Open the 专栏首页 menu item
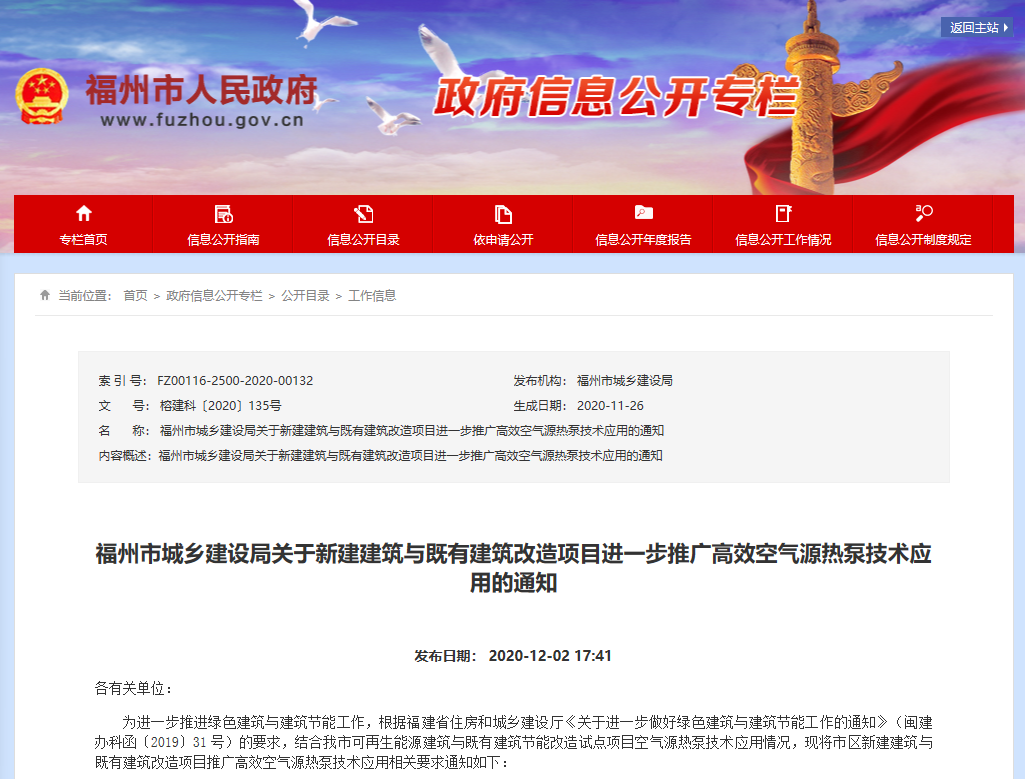 click(83, 240)
